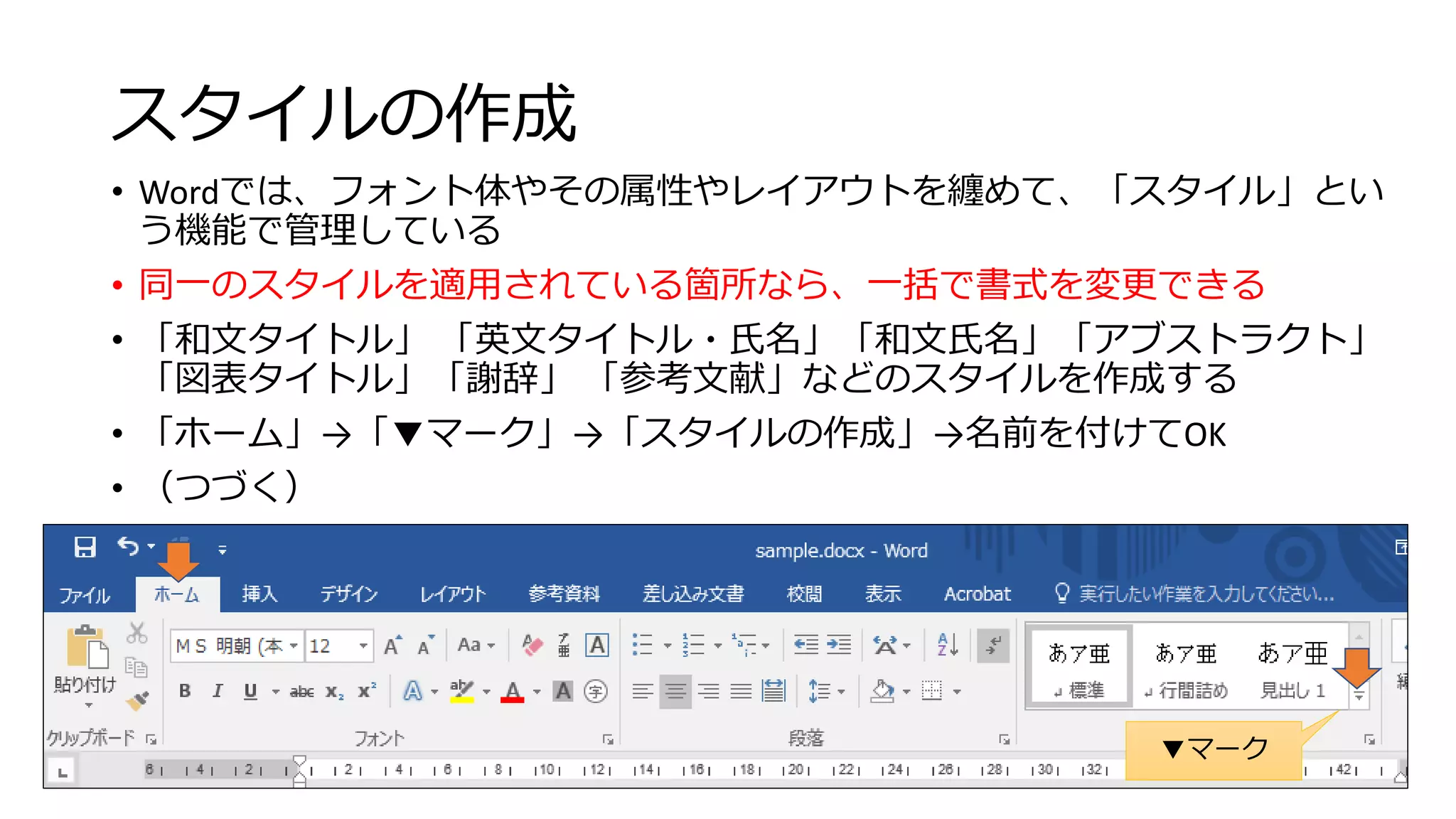This screenshot has width=1456, height=819.
Task: Open the font color dropdown arrow
Action: click(x=537, y=691)
